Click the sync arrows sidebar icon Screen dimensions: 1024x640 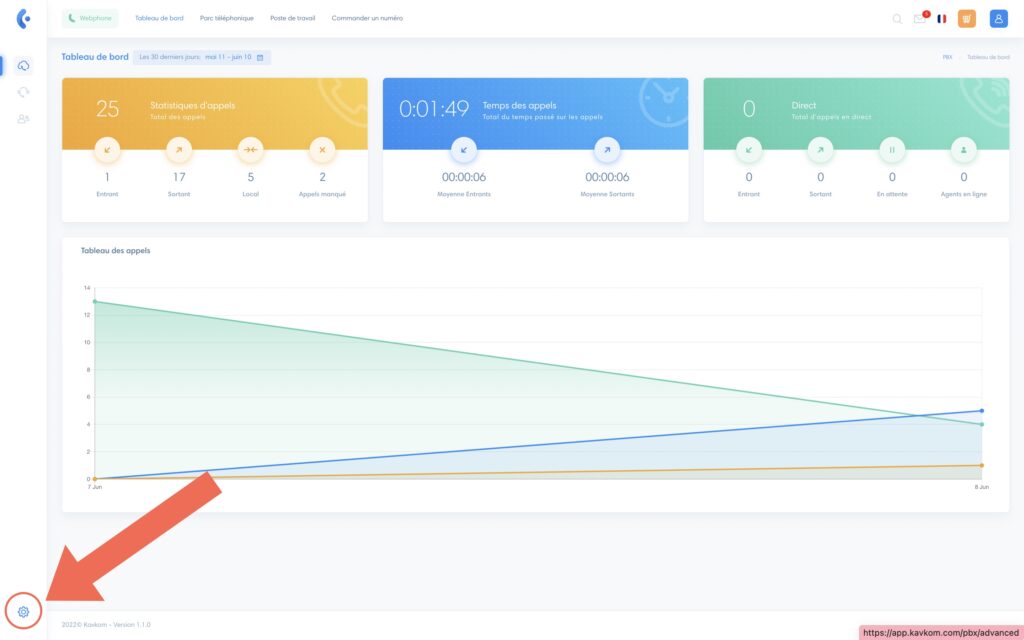pos(23,92)
